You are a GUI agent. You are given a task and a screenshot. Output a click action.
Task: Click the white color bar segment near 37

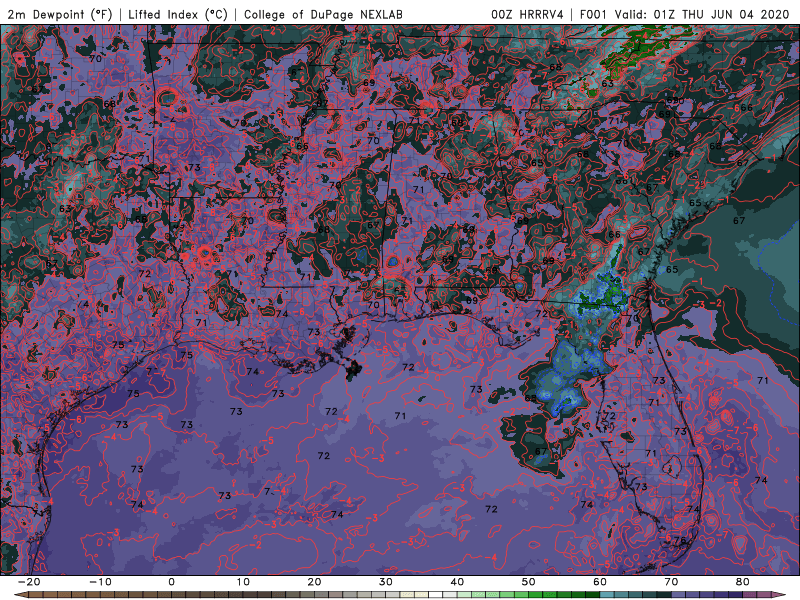click(x=435, y=595)
